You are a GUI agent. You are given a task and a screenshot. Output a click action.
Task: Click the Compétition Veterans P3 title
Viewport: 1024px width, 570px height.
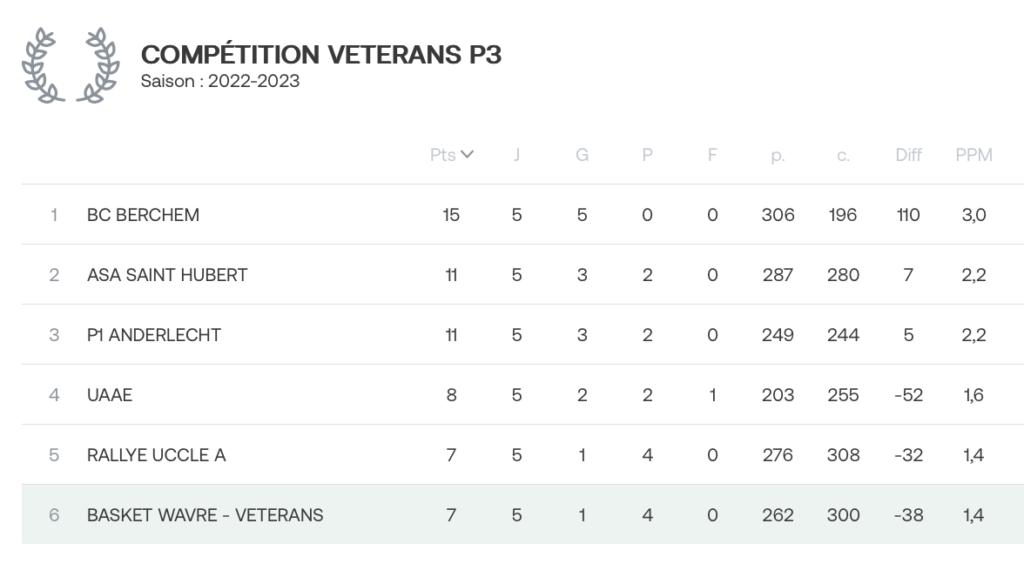[x=321, y=54]
